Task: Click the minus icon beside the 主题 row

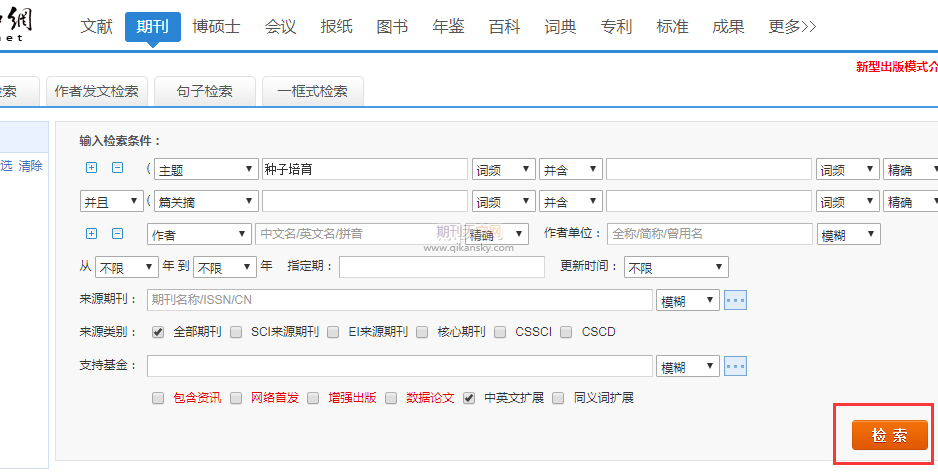Action: 117,169
